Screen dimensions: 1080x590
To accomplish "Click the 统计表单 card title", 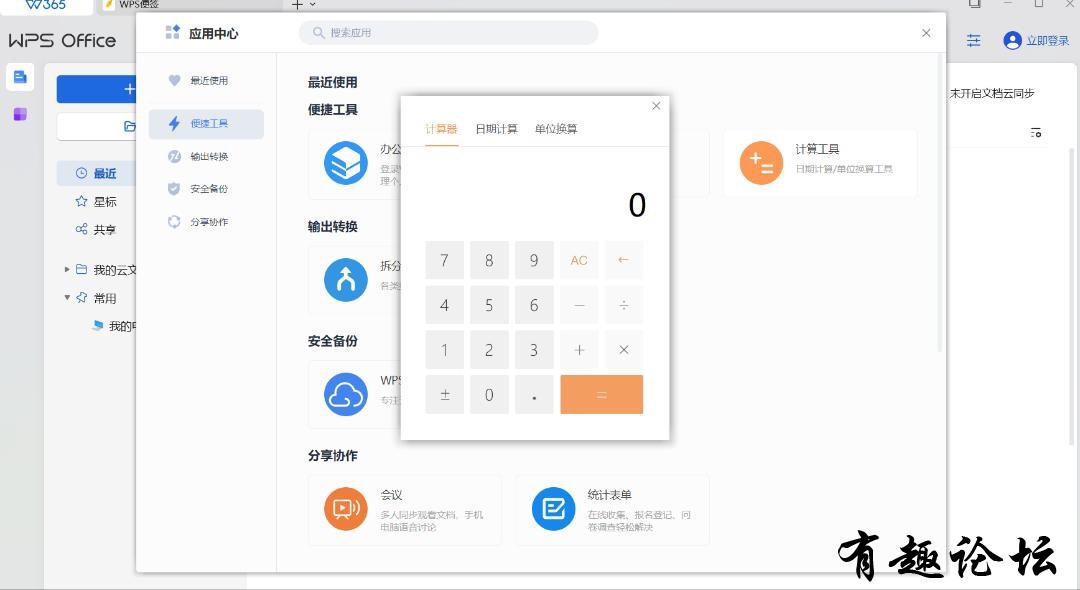I will tap(610, 495).
